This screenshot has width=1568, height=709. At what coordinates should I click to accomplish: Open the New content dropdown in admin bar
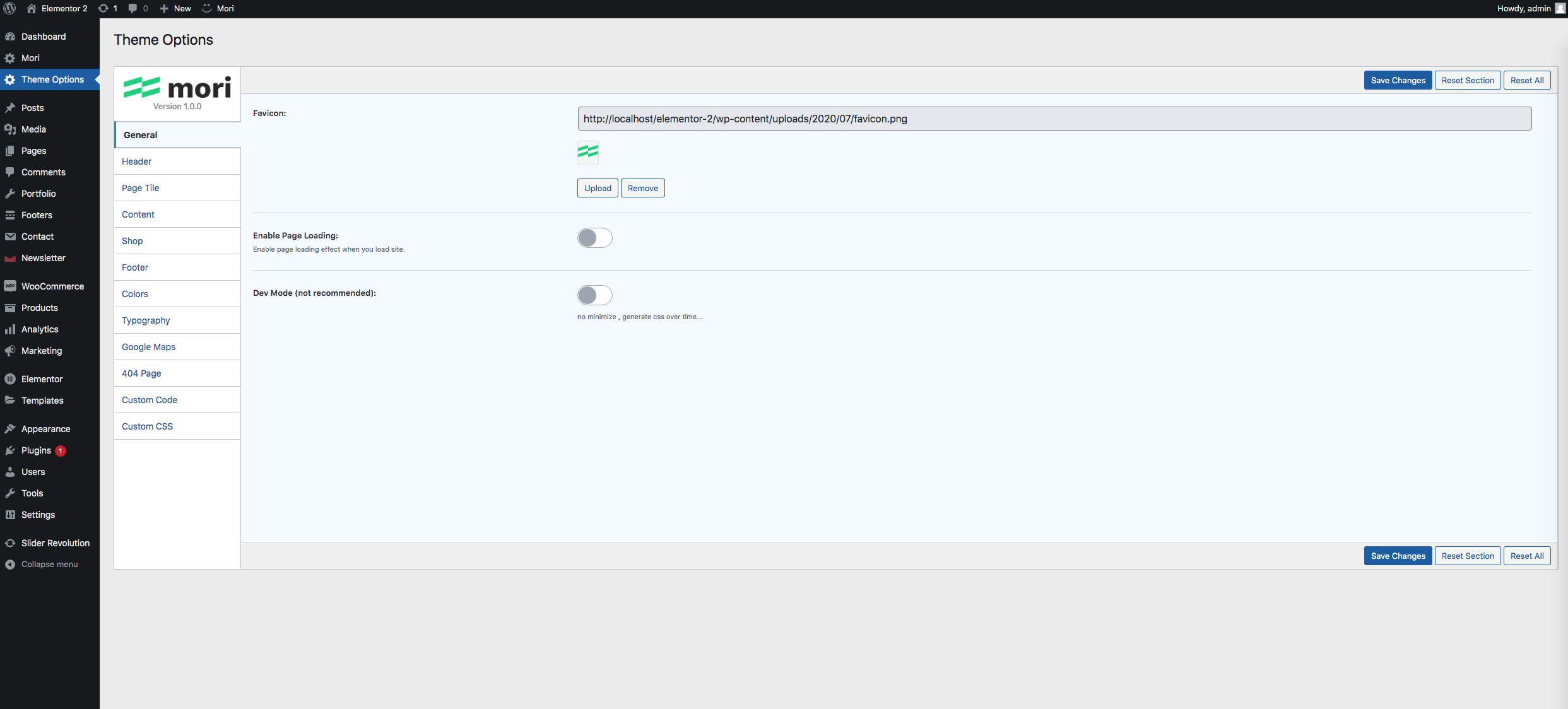(175, 8)
